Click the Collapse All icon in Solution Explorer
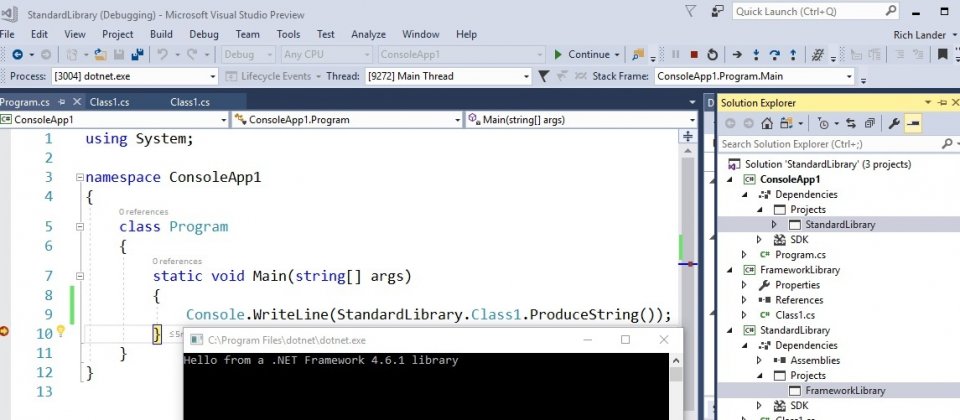The width and height of the screenshot is (960, 420). 869,124
